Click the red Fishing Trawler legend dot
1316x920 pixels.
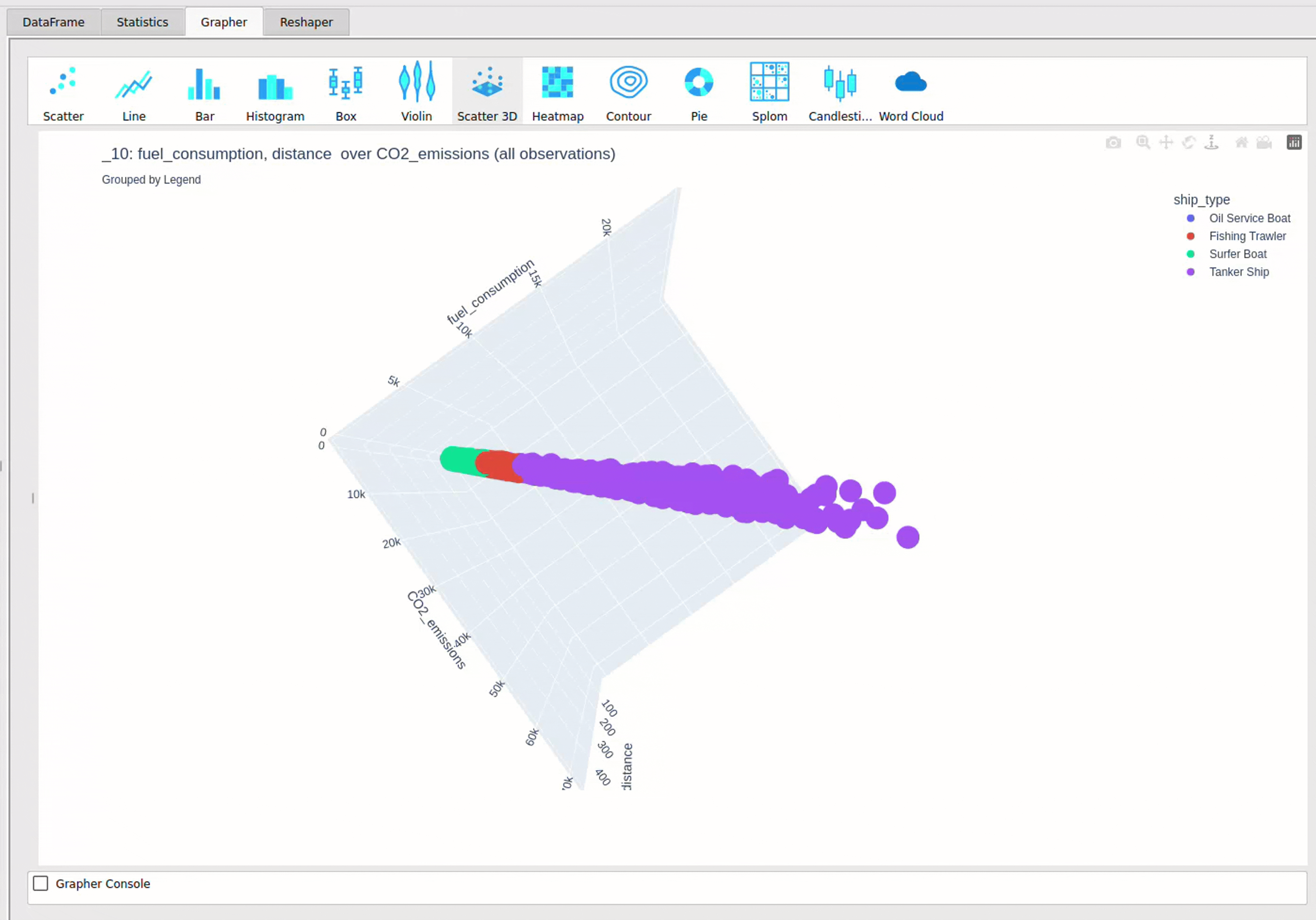click(x=1190, y=236)
